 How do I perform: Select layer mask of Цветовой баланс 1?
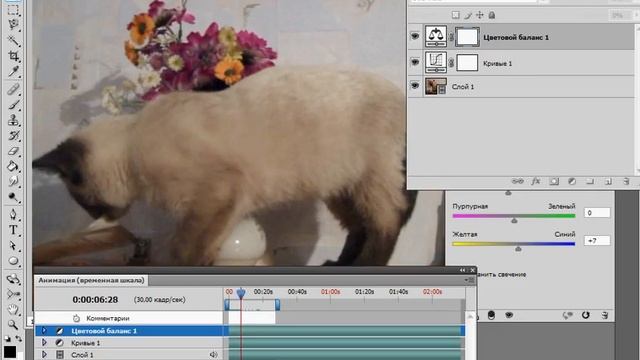coord(467,37)
